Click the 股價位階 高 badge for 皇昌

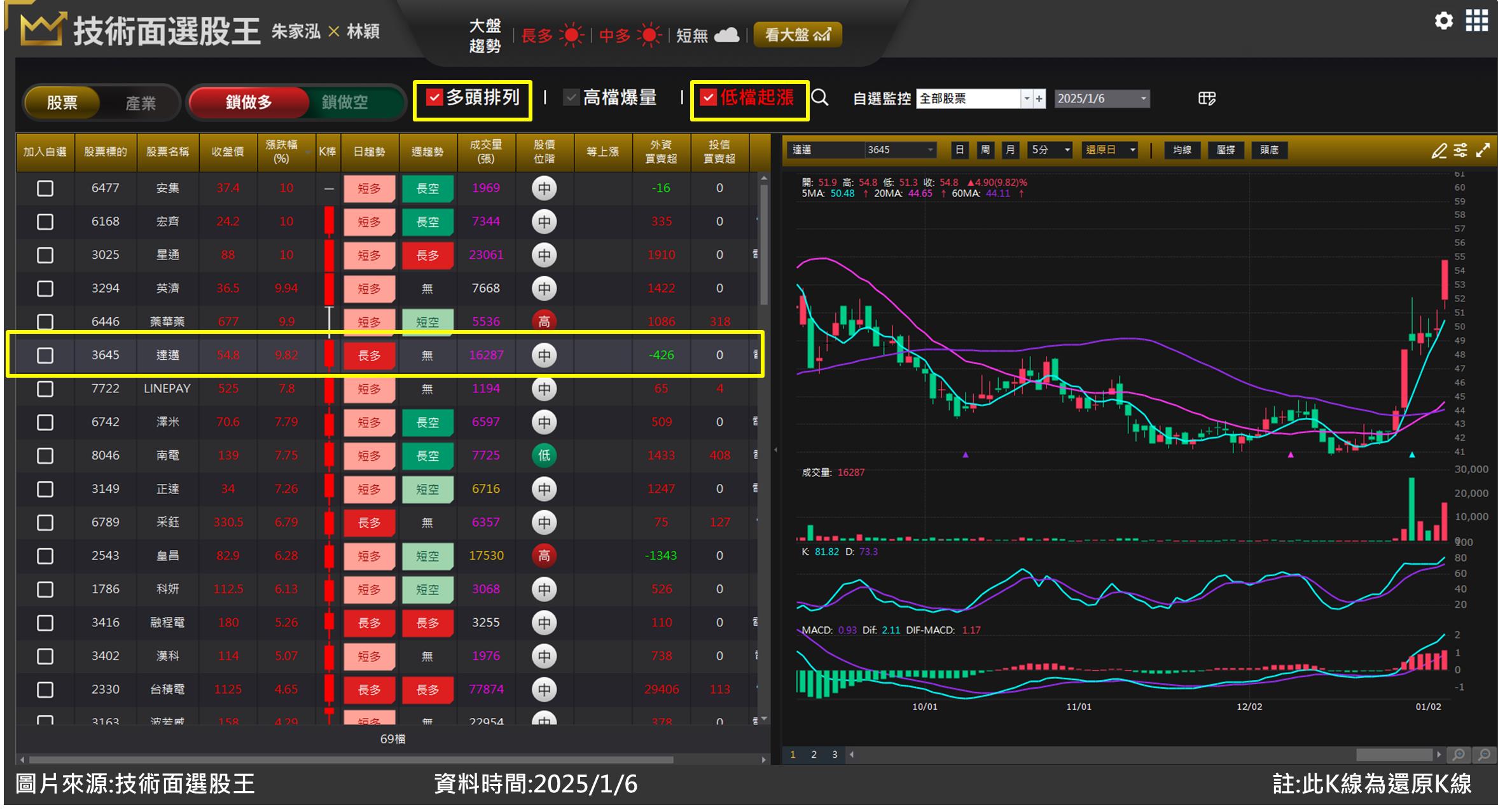pyautogui.click(x=544, y=556)
